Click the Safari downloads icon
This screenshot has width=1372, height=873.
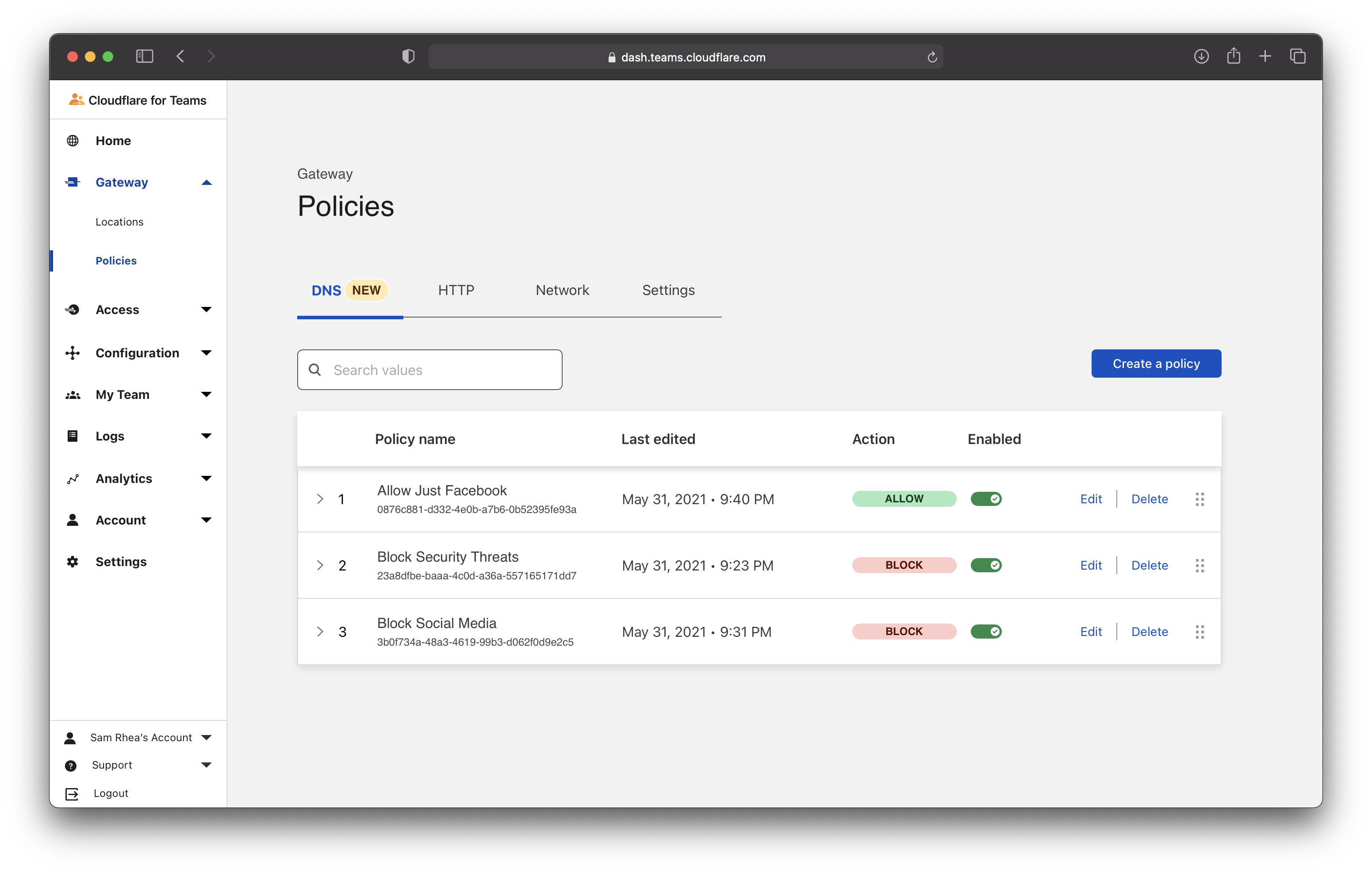tap(1201, 57)
